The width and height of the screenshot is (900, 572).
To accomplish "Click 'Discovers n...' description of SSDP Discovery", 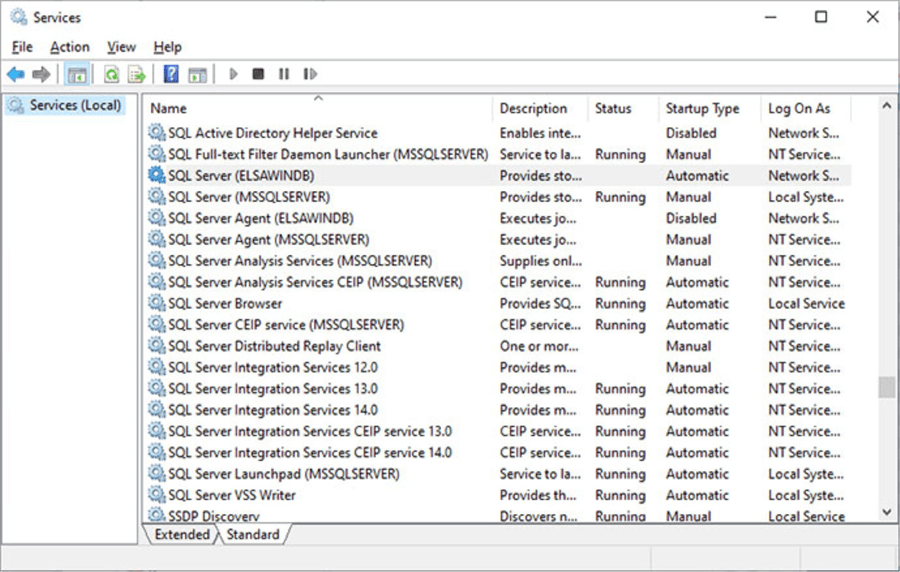I will point(538,516).
